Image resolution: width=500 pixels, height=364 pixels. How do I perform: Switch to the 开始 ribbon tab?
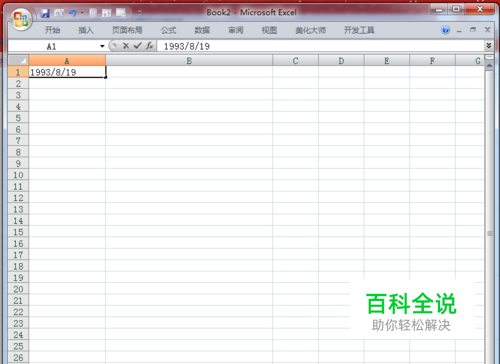[52, 30]
